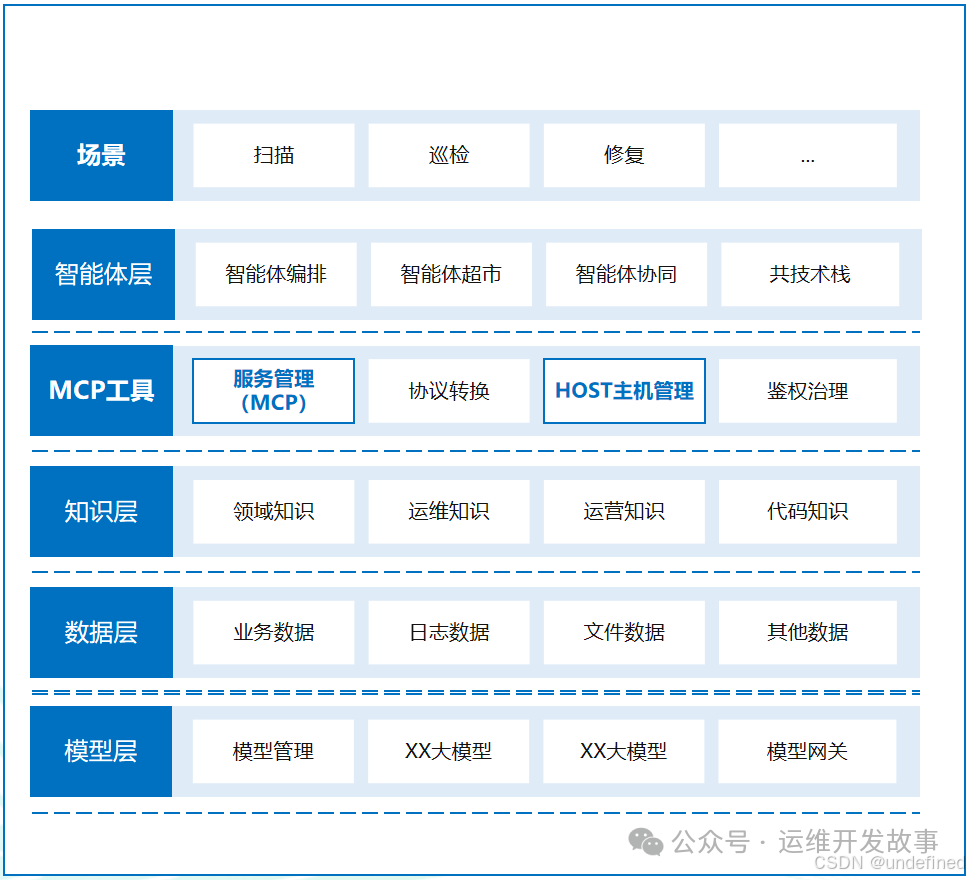Open the 服务管理 (MCP) highlighted box
Image resolution: width=969 pixels, height=880 pixels.
click(274, 391)
